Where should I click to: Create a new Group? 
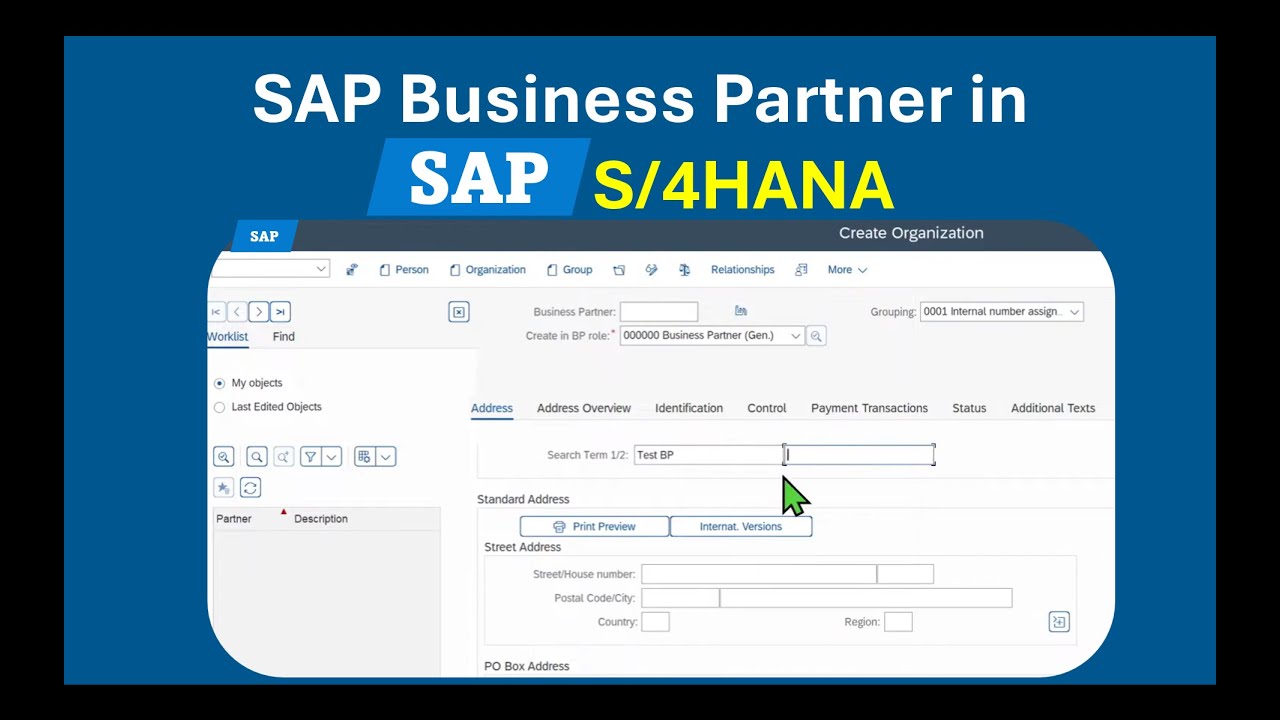(570, 270)
